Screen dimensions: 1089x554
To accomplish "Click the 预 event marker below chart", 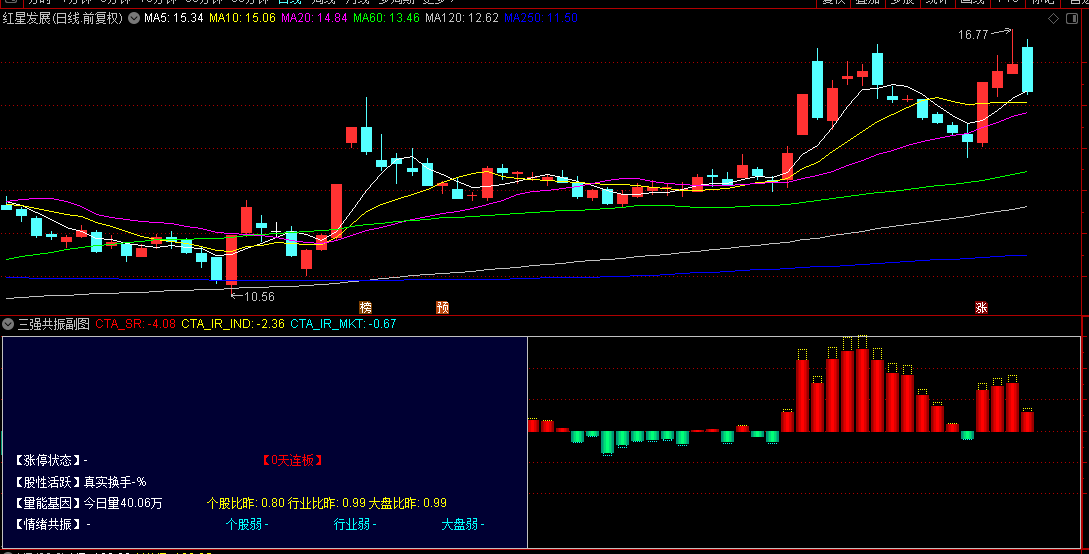I will 442,307.
